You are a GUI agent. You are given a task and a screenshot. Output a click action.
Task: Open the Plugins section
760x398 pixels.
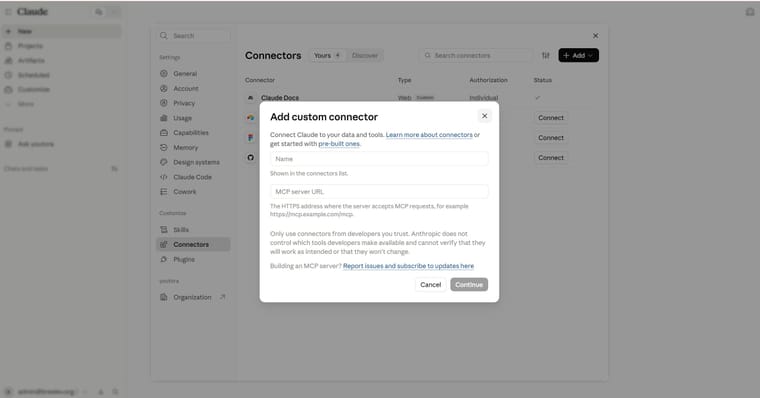193,259
